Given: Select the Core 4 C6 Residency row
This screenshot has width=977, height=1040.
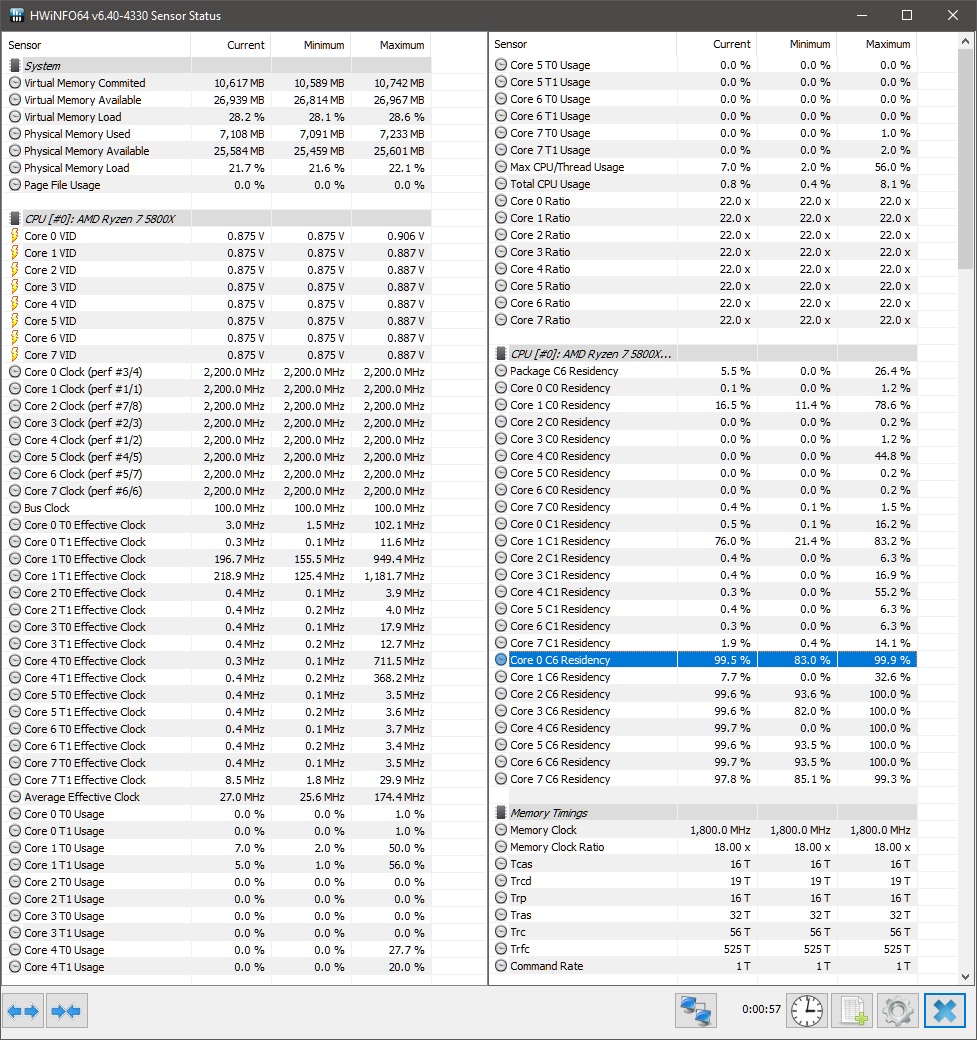Looking at the screenshot, I should coord(704,728).
